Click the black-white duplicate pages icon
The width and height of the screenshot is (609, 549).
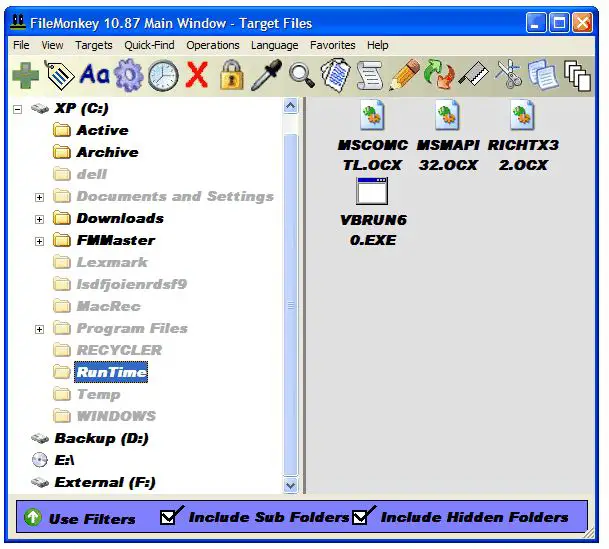pyautogui.click(x=577, y=76)
